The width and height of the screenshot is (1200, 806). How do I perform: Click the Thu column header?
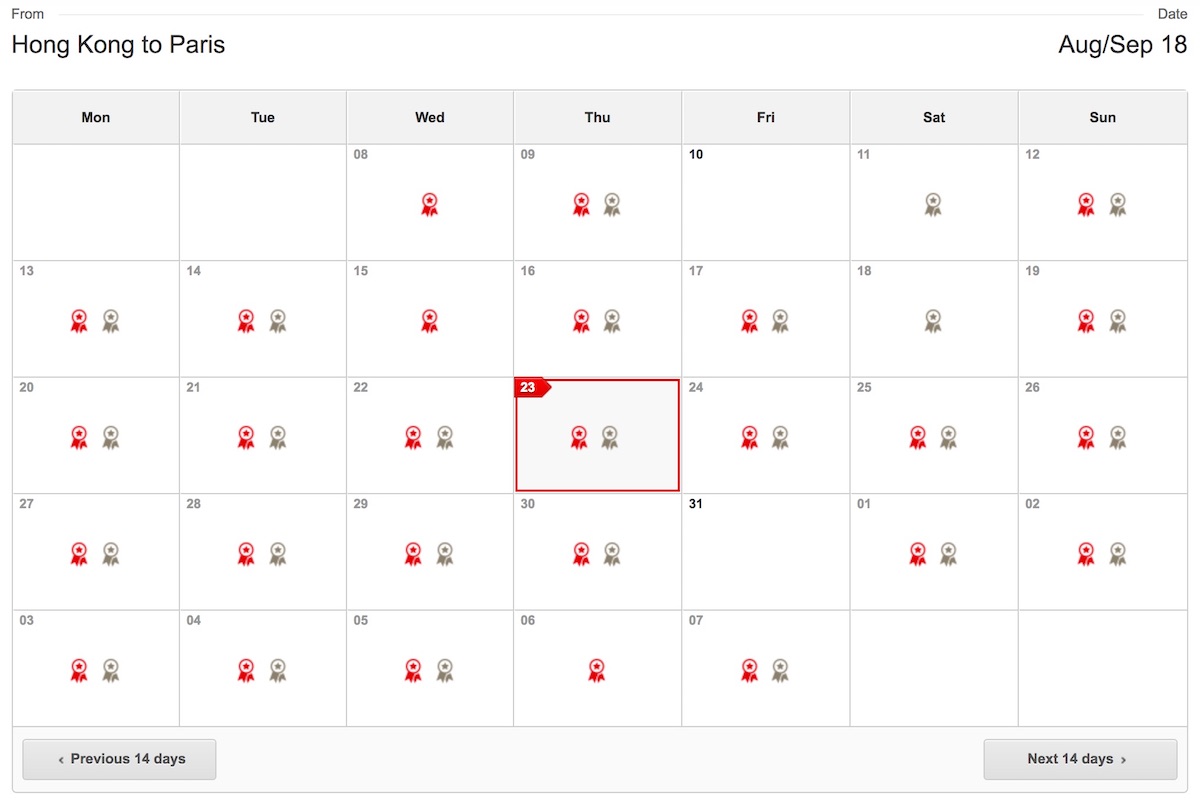[x=598, y=117]
